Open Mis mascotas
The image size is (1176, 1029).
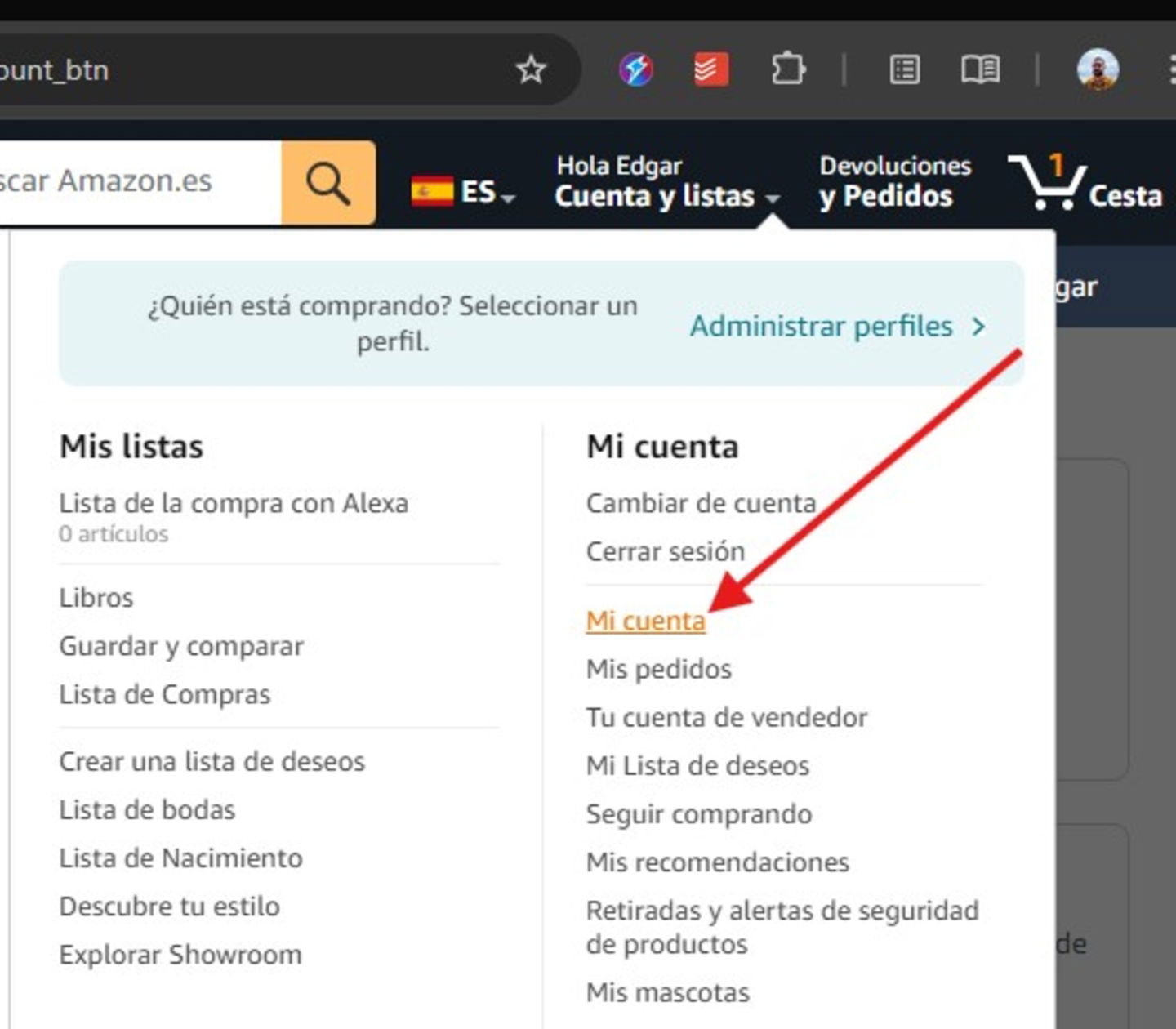click(668, 992)
